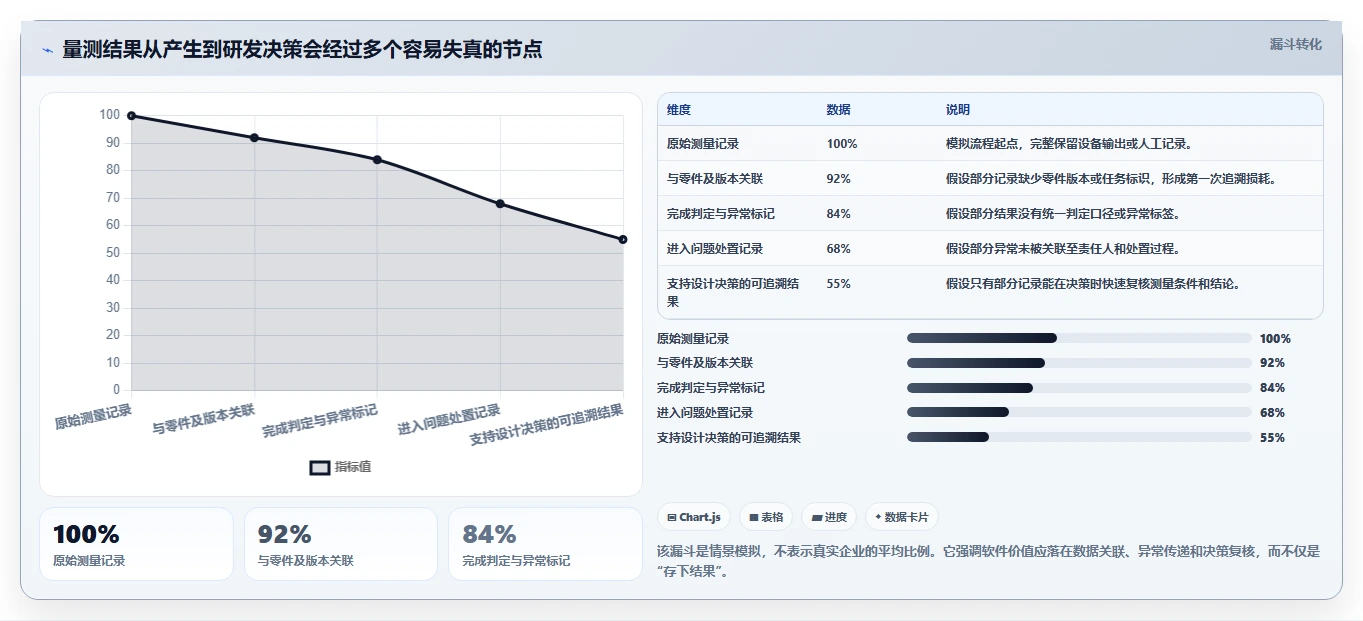Click the 92% progress bar
Image resolution: width=1363 pixels, height=621 pixels.
click(x=1079, y=363)
